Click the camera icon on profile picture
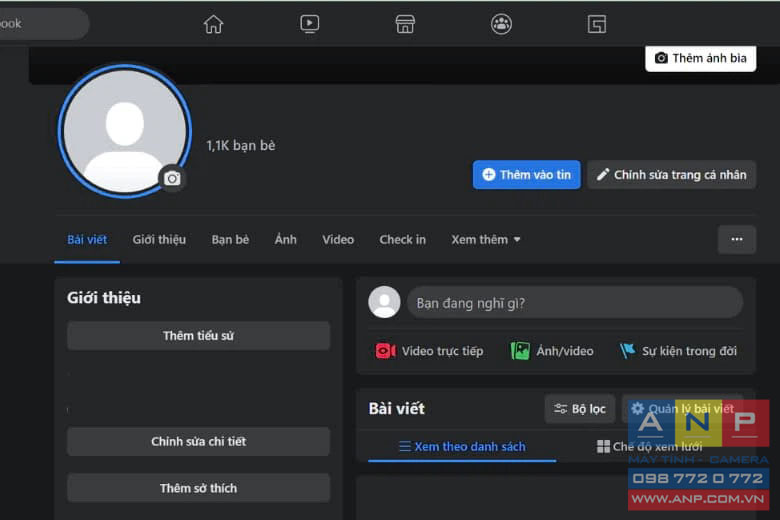Screen dimensions: 780x520 (172, 178)
